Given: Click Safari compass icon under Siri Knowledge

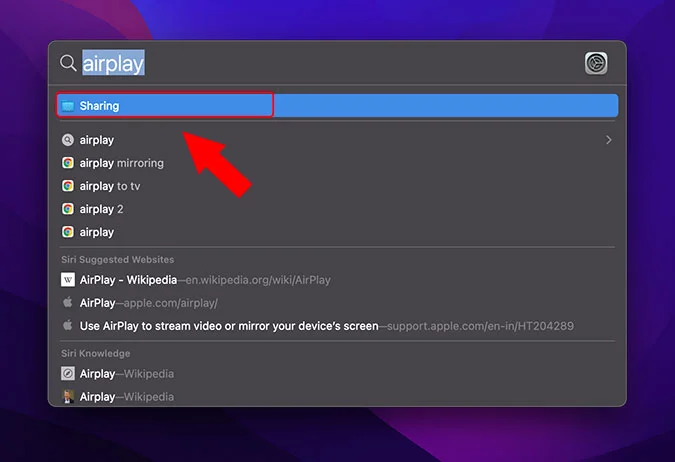Looking at the screenshot, I should click(68, 374).
